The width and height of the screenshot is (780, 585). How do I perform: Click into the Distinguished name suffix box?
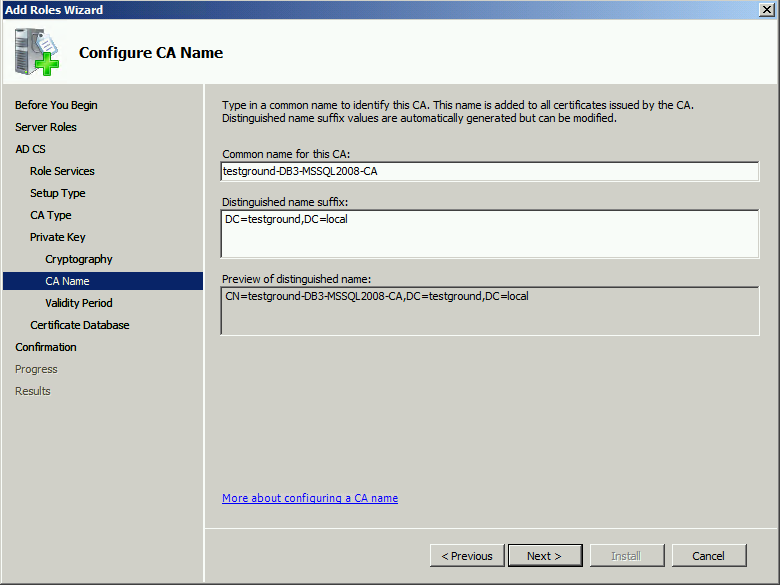click(x=490, y=234)
